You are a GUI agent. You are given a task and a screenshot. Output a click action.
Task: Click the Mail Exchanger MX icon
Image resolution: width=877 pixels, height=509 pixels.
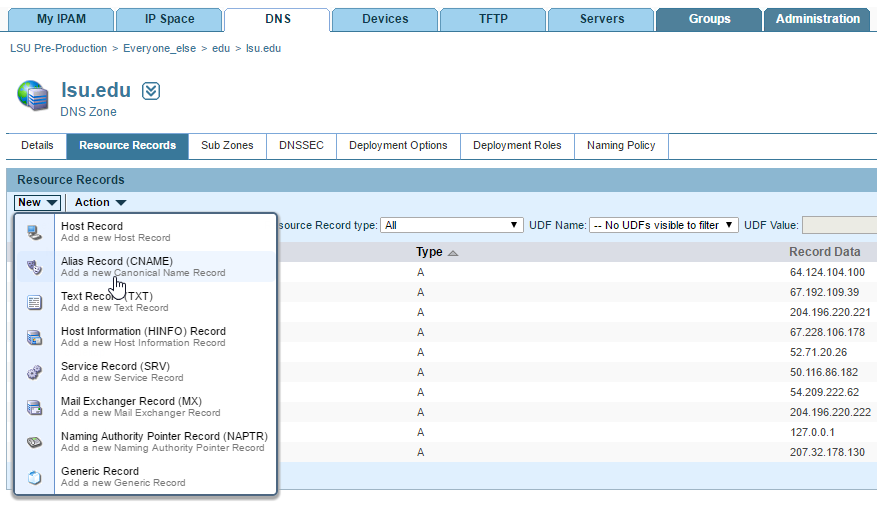(x=34, y=407)
